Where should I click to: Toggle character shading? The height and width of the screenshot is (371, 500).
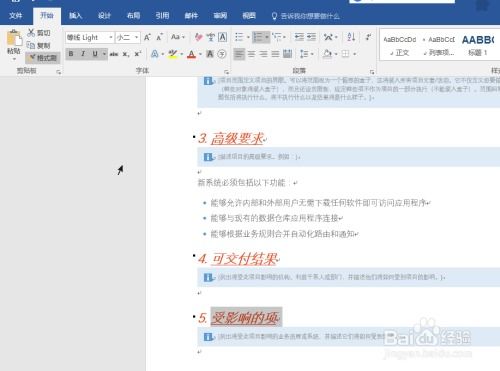tap(210, 54)
